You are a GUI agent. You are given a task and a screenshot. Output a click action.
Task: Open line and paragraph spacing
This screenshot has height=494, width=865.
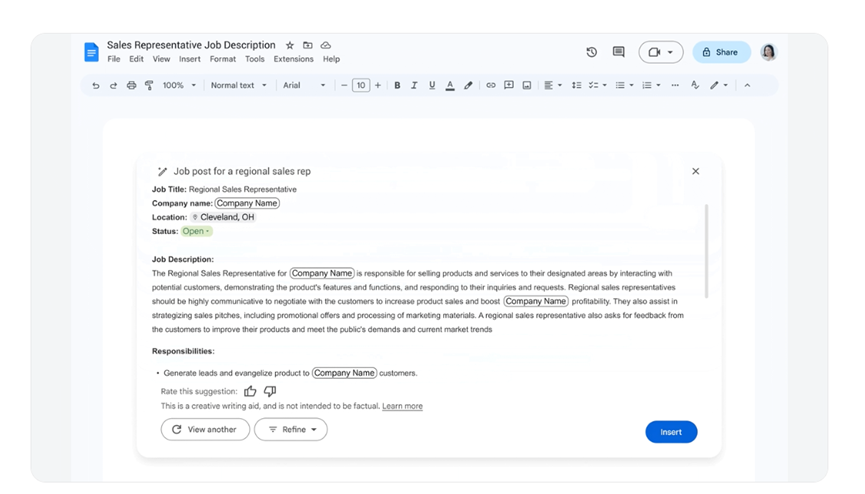(576, 86)
